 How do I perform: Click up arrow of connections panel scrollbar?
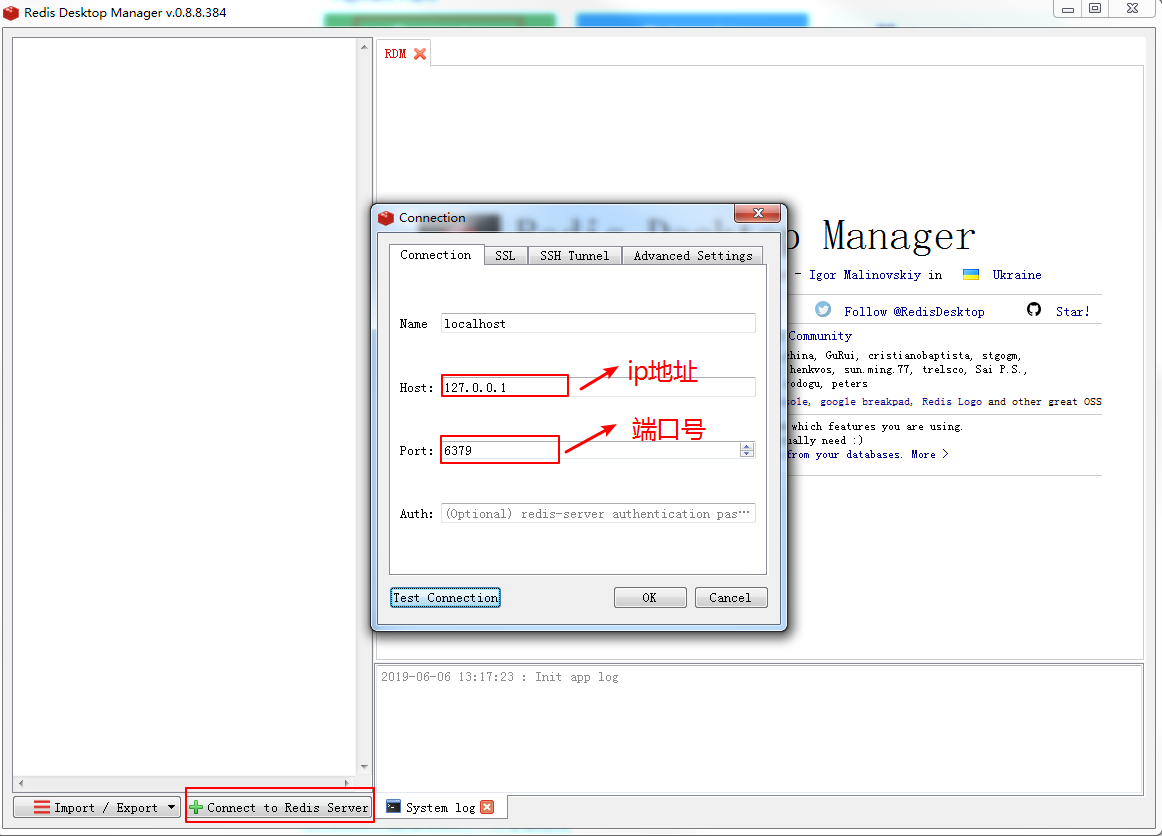[364, 47]
